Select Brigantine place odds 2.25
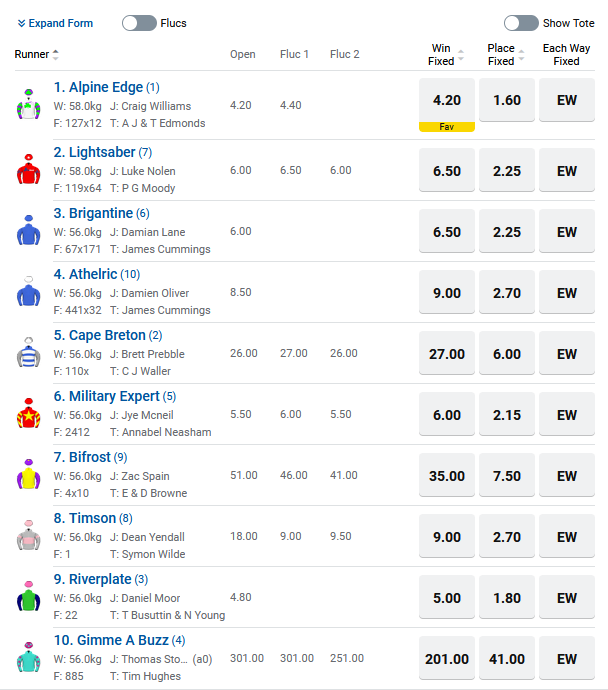 tap(507, 232)
